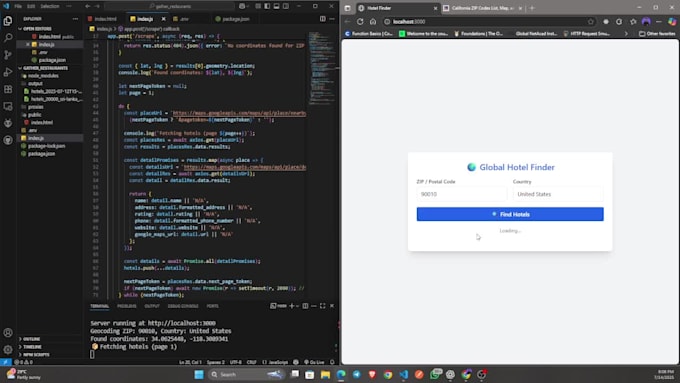Add a new terminal with plus icon
Image resolution: width=680 pixels, height=383 pixels.
coord(291,306)
